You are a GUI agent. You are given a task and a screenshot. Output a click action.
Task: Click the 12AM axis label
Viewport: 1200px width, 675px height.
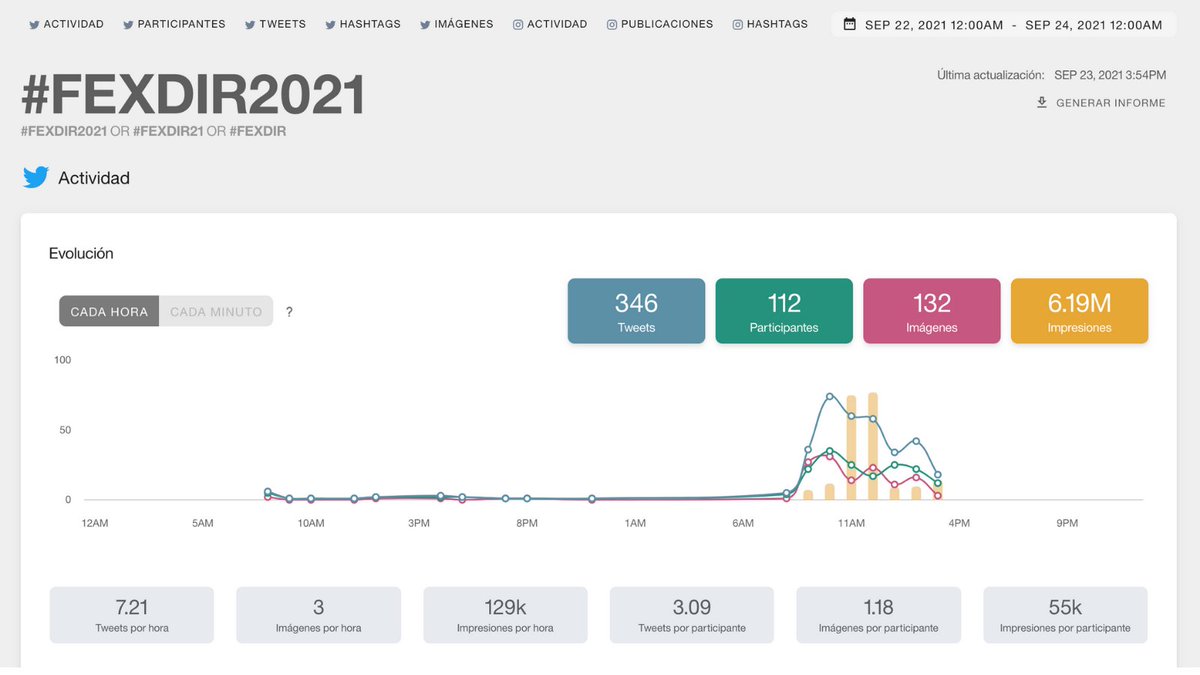click(94, 523)
